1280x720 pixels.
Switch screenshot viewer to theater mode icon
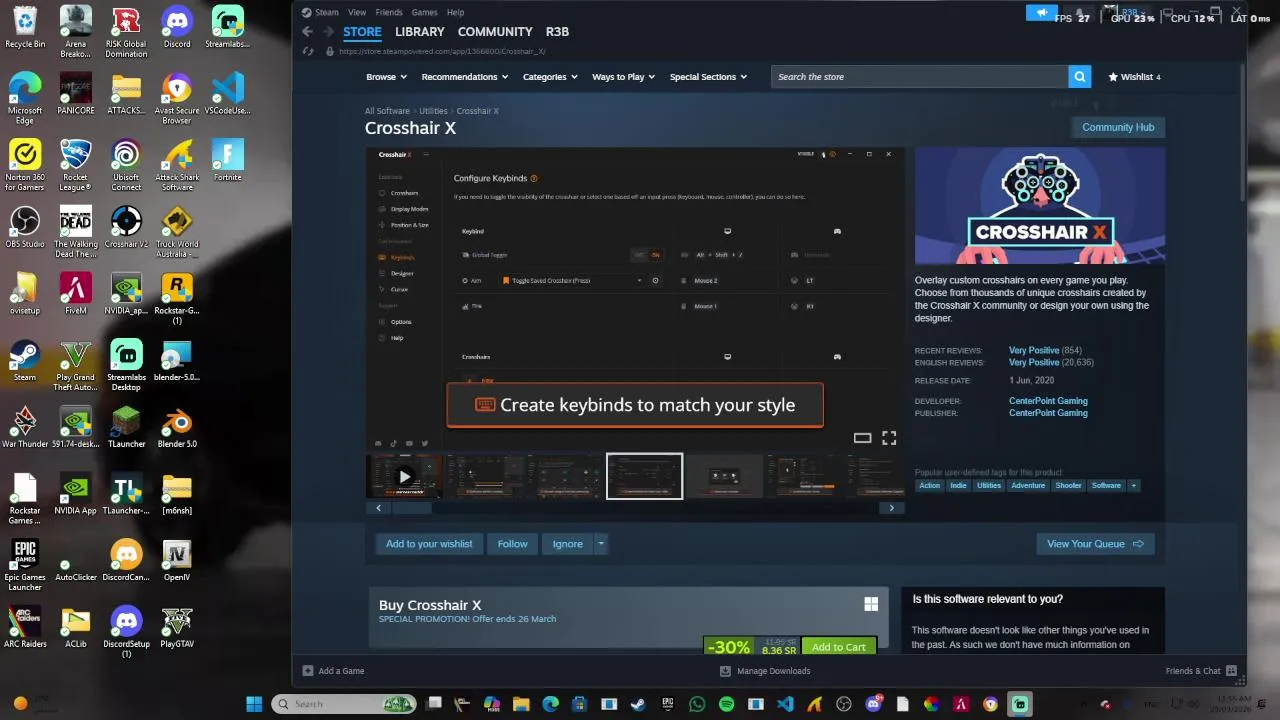pos(862,438)
